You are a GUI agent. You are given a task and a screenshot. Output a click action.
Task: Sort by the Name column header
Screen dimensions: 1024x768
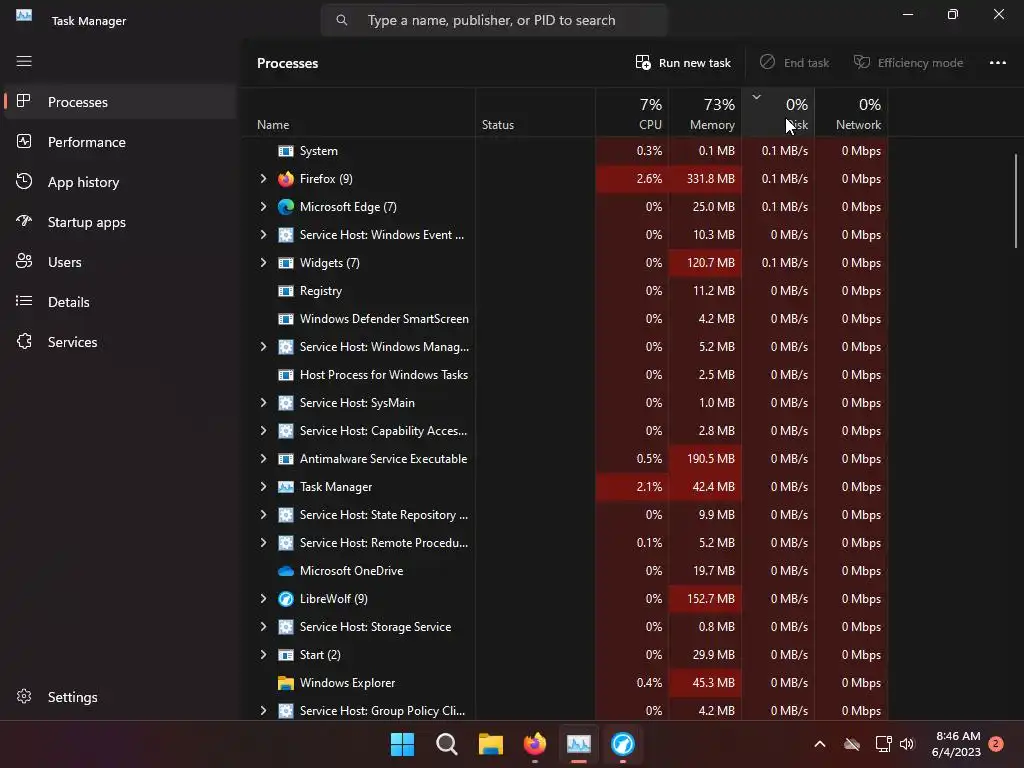click(x=361, y=112)
